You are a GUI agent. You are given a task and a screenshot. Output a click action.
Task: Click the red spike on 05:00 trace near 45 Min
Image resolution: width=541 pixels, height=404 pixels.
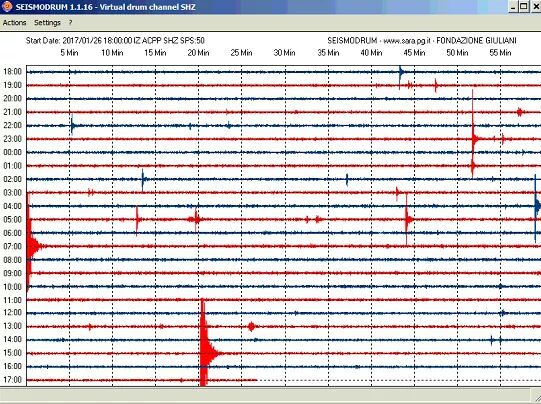[x=408, y=219]
